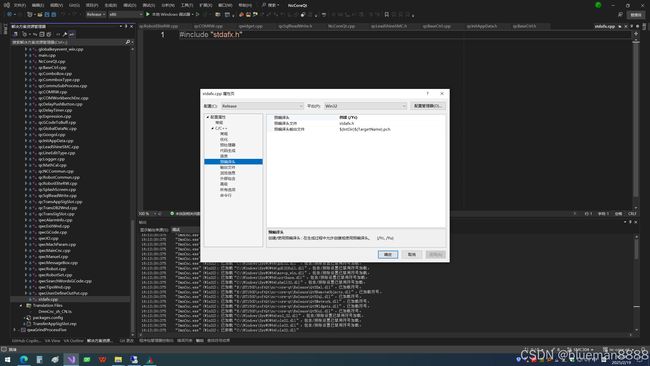Click the wrench properties icon in Solution Explorer
Image resolution: width=650 pixels, height=366 pixels.
coord(65,34)
